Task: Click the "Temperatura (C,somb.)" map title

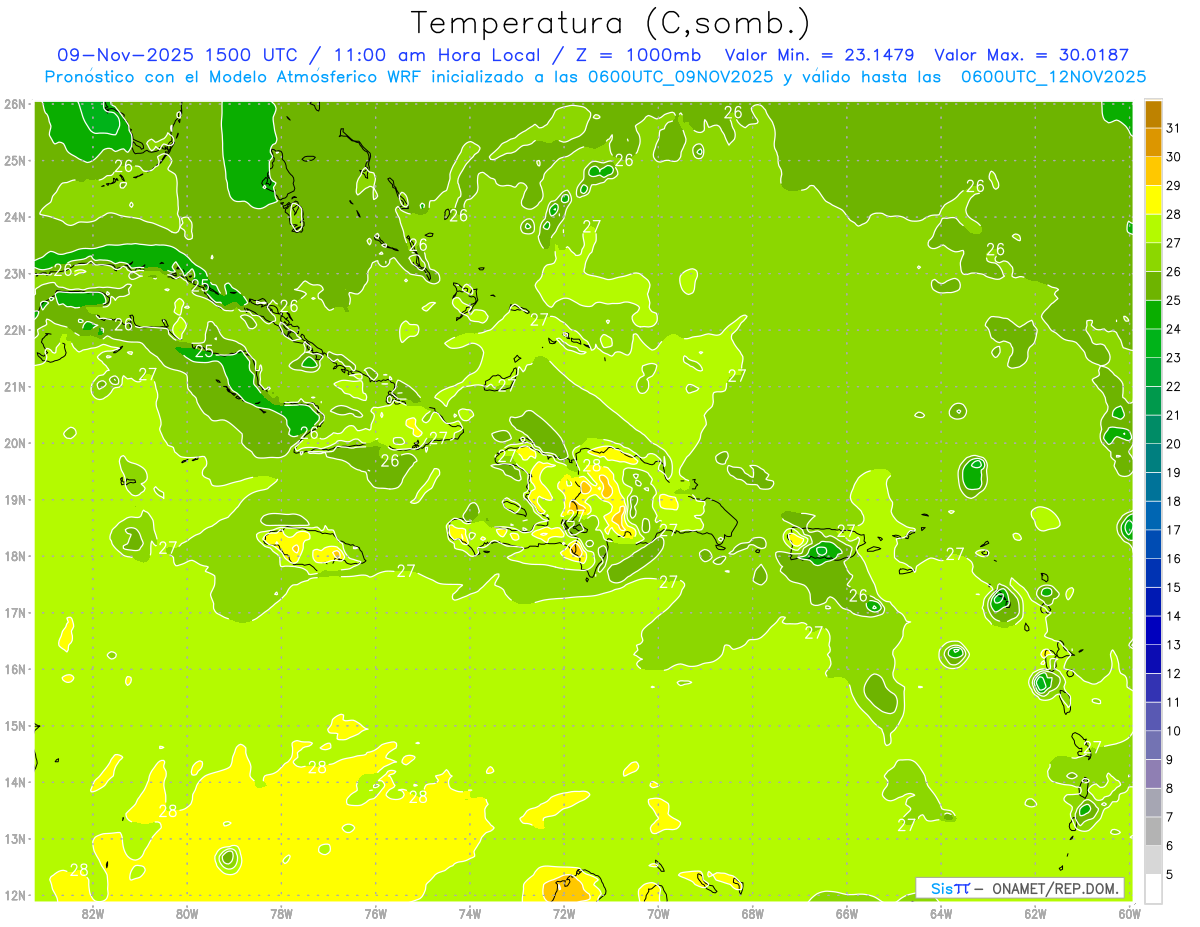Action: 611,23
